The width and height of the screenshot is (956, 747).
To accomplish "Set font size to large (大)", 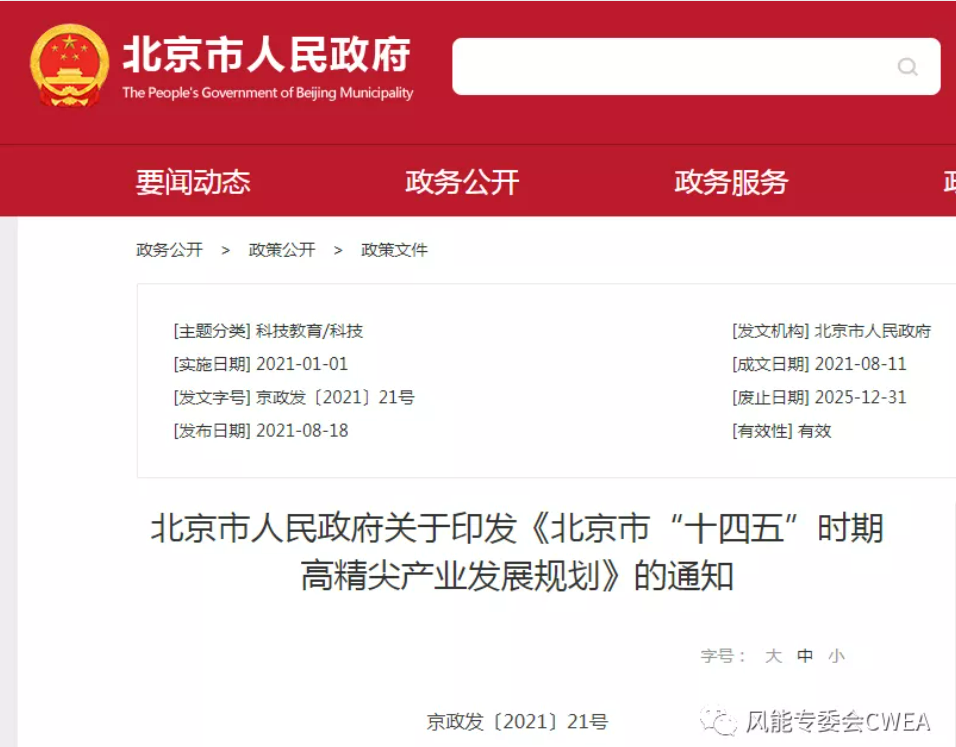I will [x=773, y=656].
